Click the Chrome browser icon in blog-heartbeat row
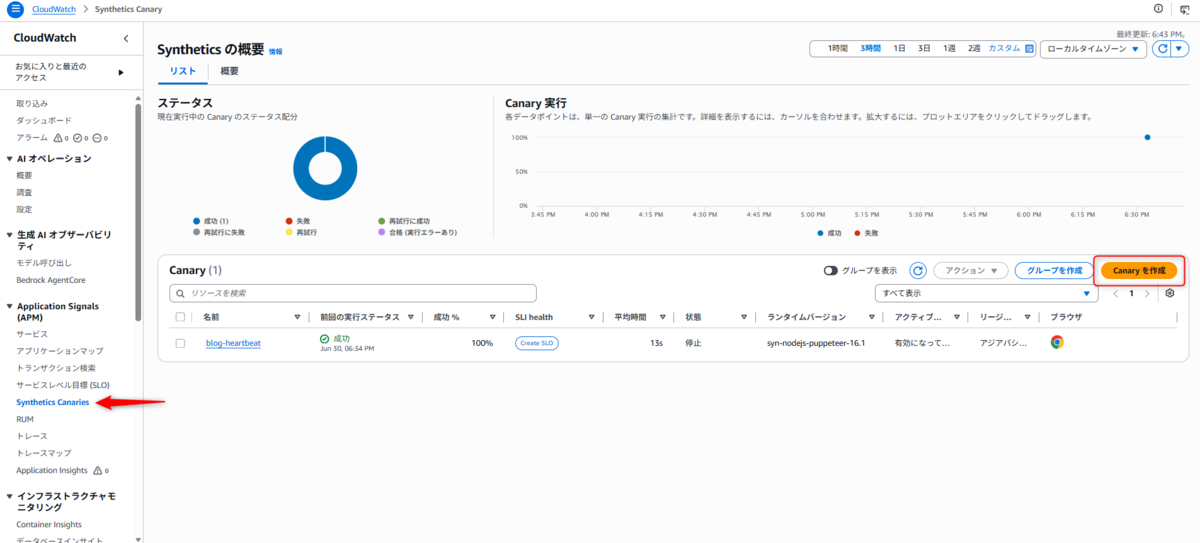1200x543 pixels. click(x=1057, y=342)
